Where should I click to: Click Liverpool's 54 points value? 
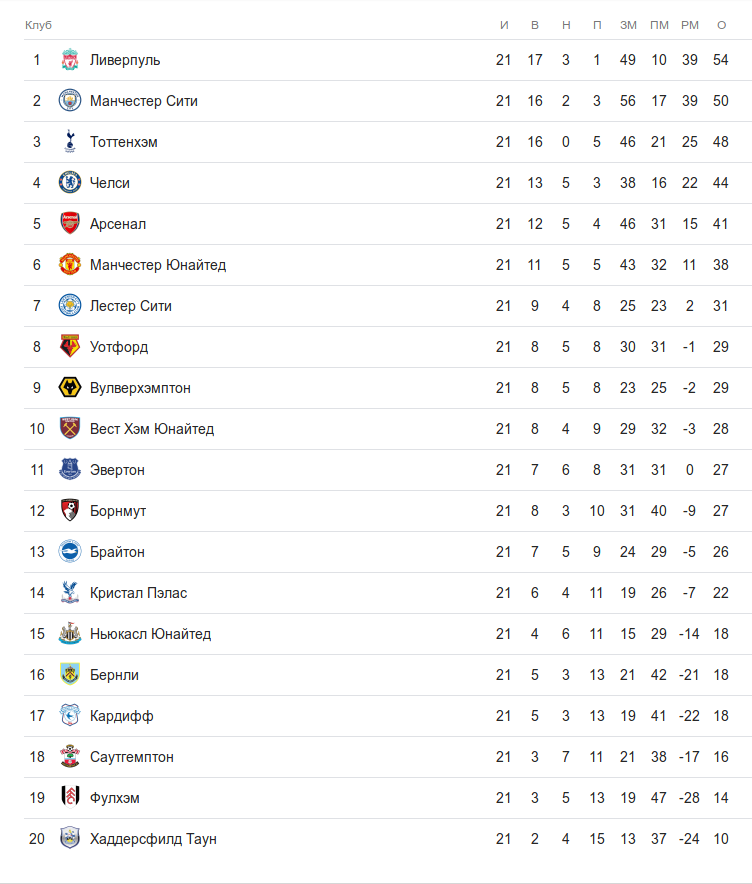pyautogui.click(x=721, y=60)
